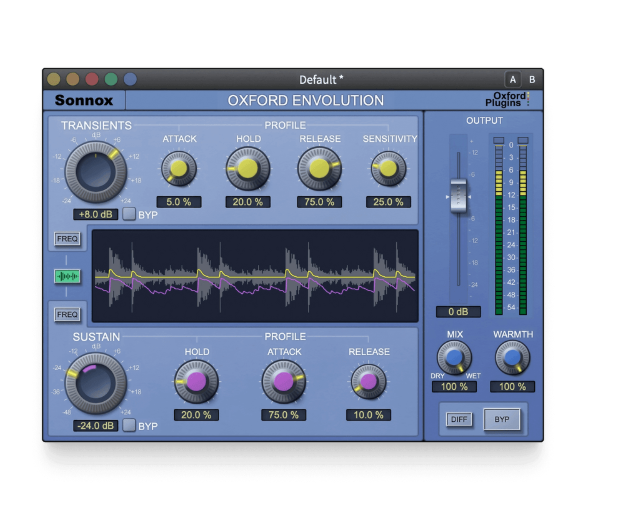The width and height of the screenshot is (624, 520).
Task: Click the Sustain FREQ button
Action: point(67,314)
